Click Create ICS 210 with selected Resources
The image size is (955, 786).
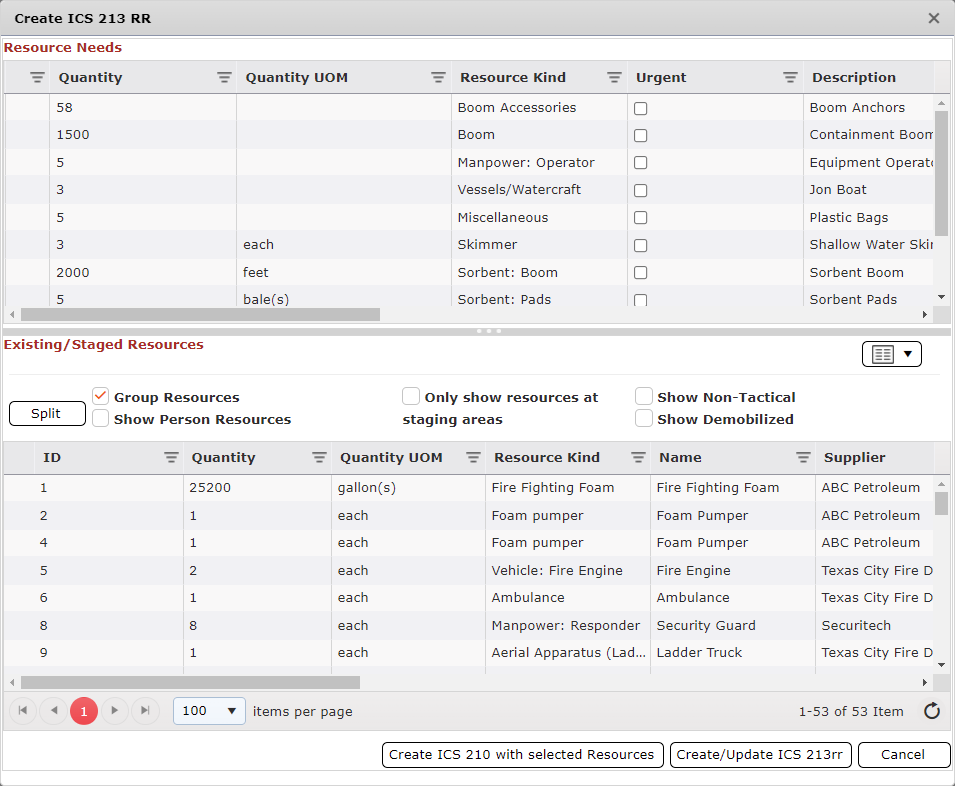click(x=522, y=755)
